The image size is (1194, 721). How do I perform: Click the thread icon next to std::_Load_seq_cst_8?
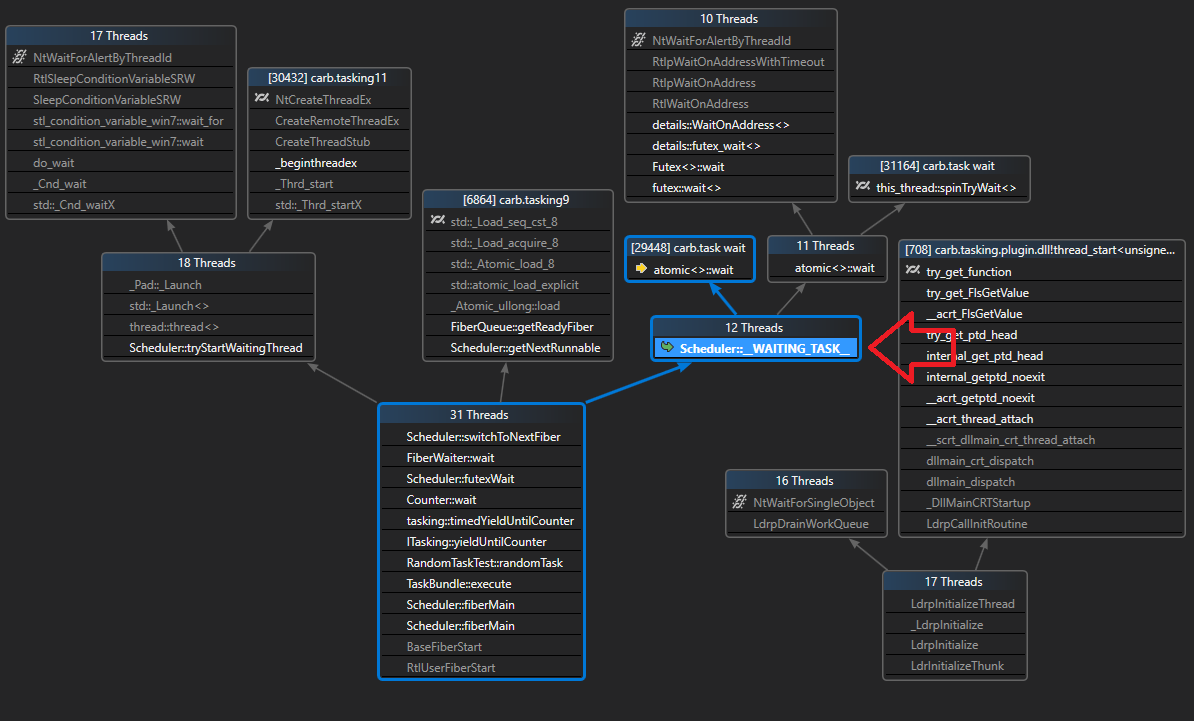(437, 220)
